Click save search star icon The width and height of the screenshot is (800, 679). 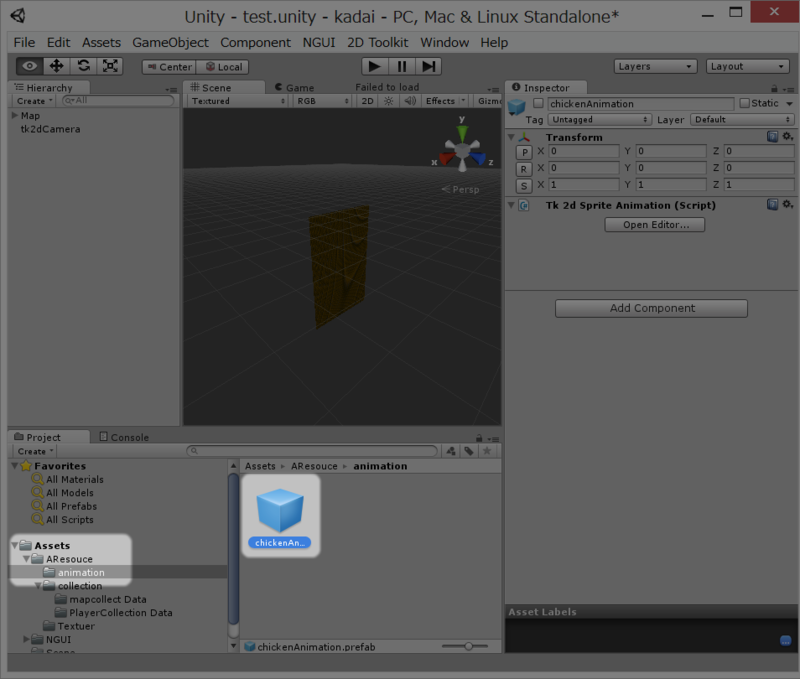pos(487,451)
